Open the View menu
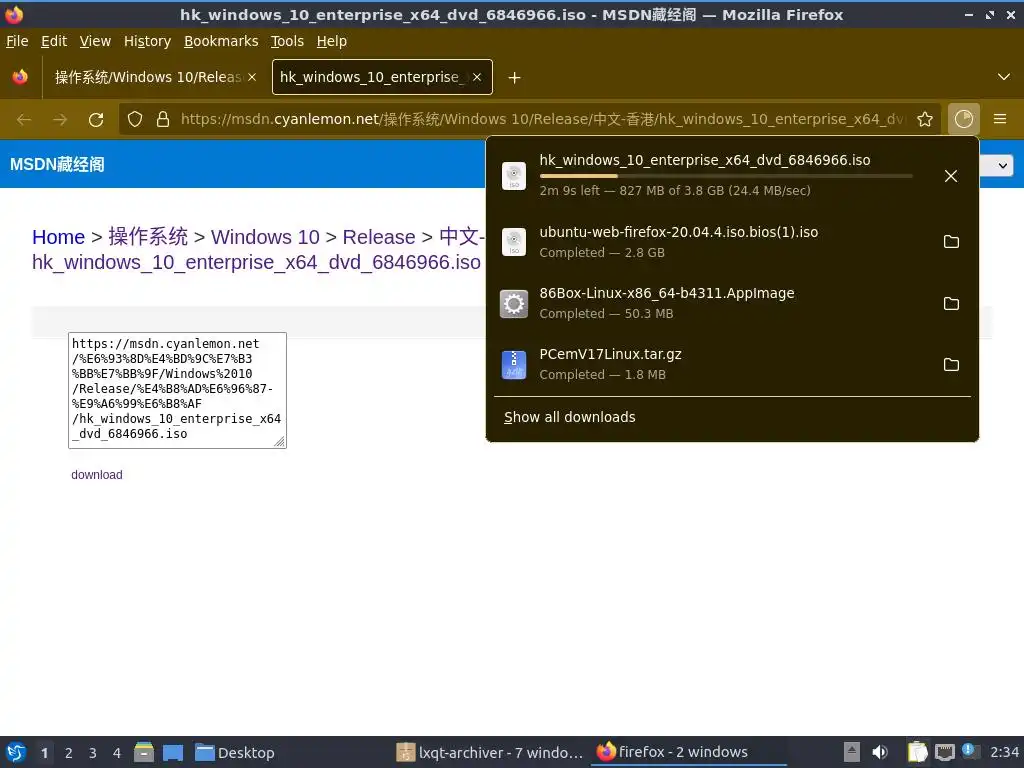 [95, 41]
